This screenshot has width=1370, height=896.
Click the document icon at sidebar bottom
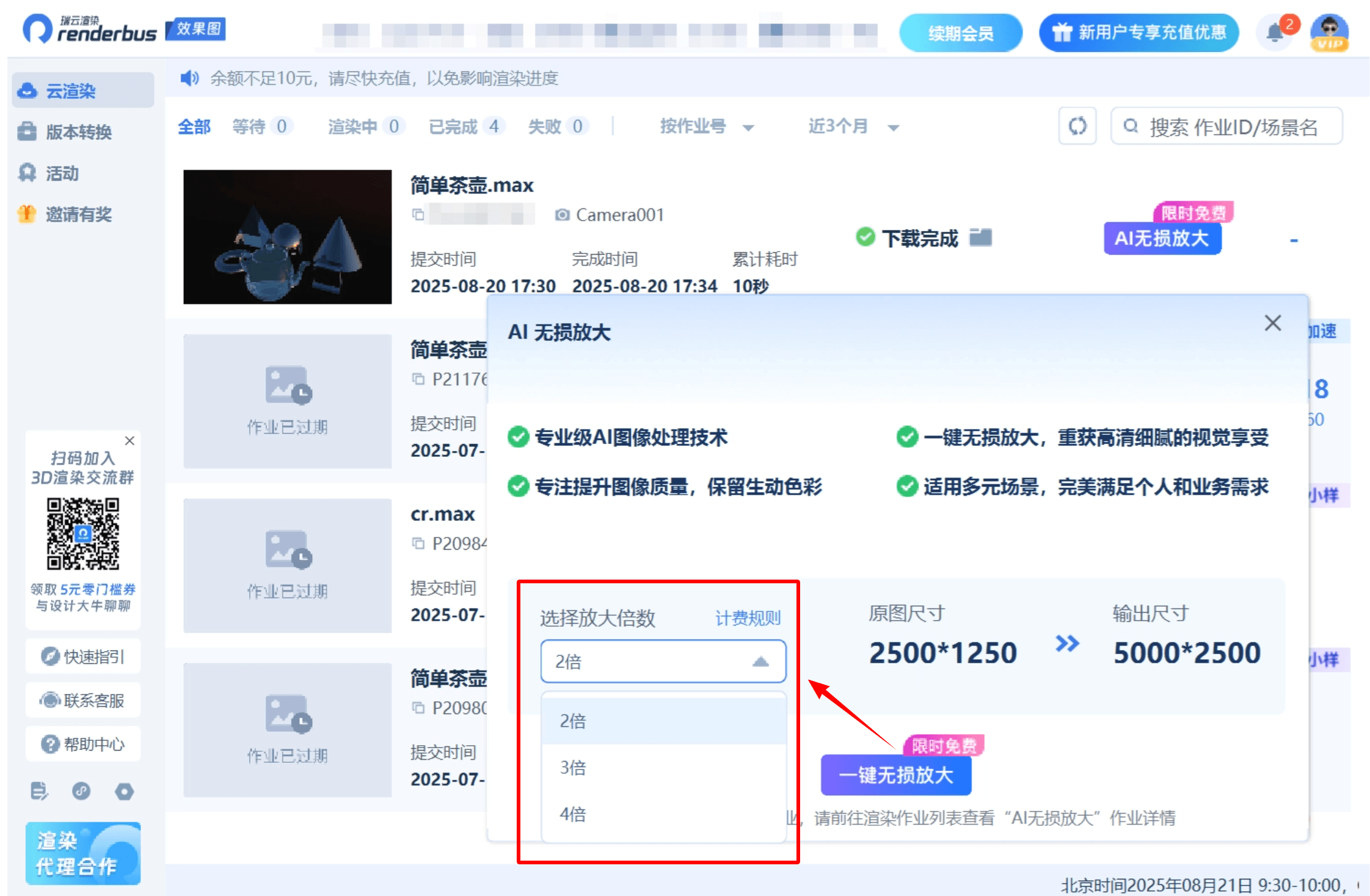[39, 791]
